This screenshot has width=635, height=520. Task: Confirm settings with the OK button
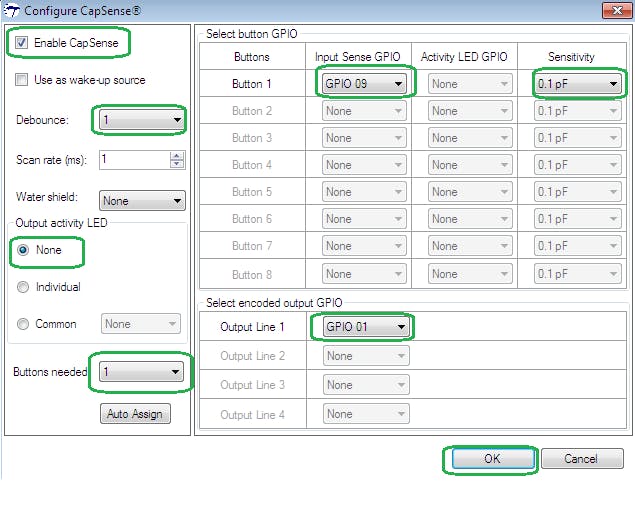tap(493, 458)
